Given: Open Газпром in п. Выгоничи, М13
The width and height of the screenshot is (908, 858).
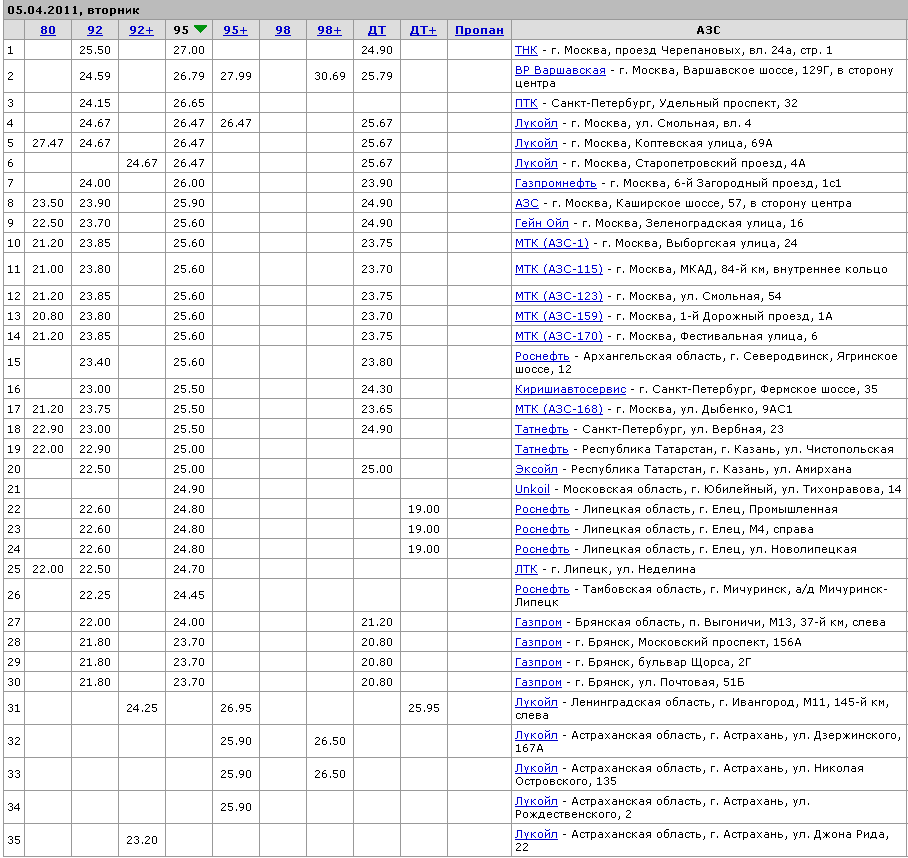Looking at the screenshot, I should [x=539, y=622].
